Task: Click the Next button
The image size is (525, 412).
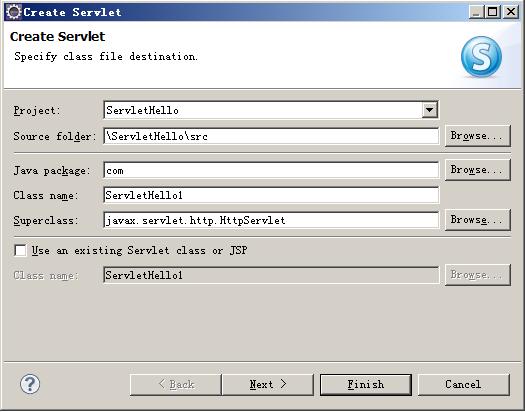Action: tap(268, 385)
